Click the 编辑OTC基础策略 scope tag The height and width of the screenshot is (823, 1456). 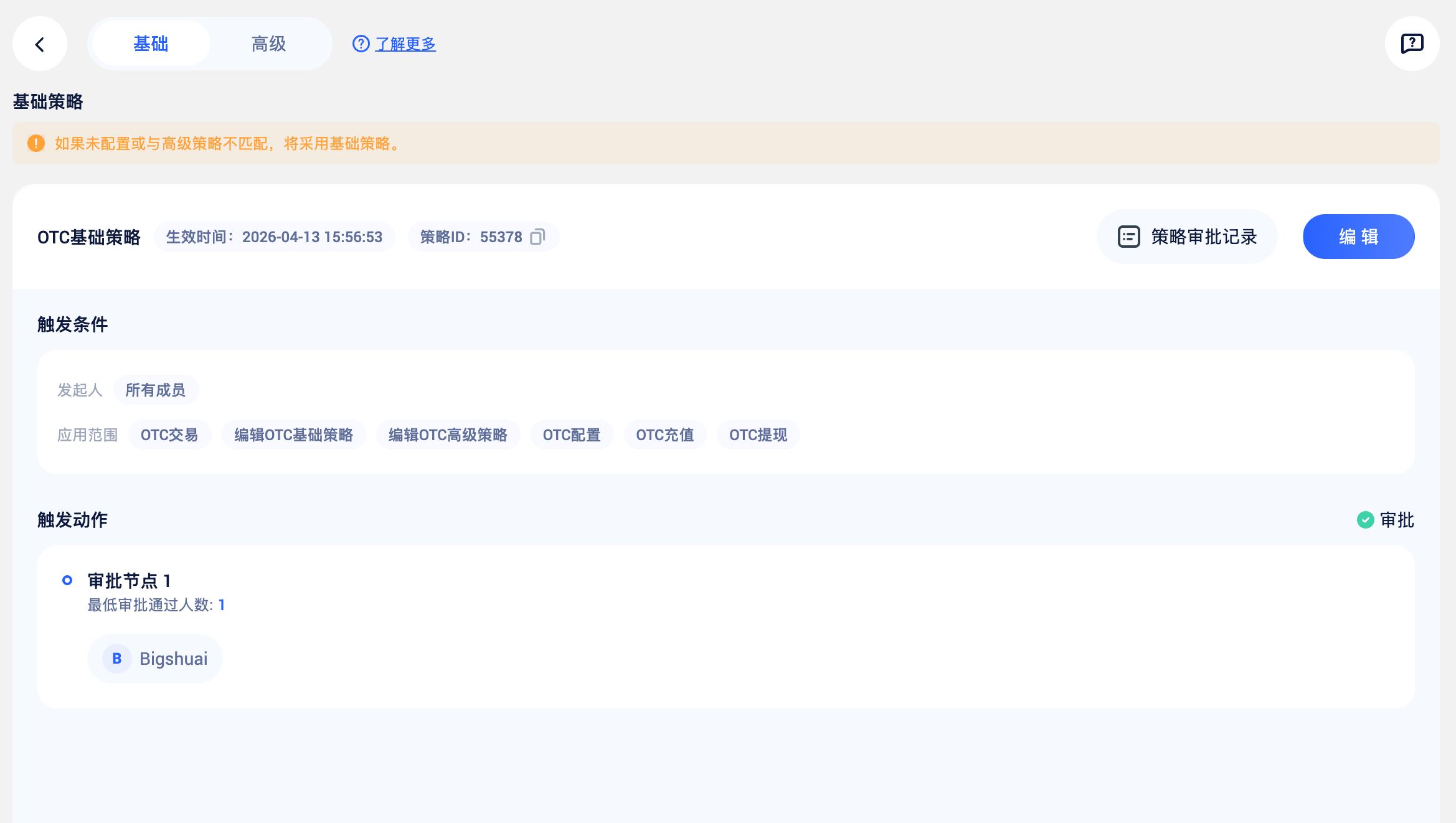[x=293, y=435]
